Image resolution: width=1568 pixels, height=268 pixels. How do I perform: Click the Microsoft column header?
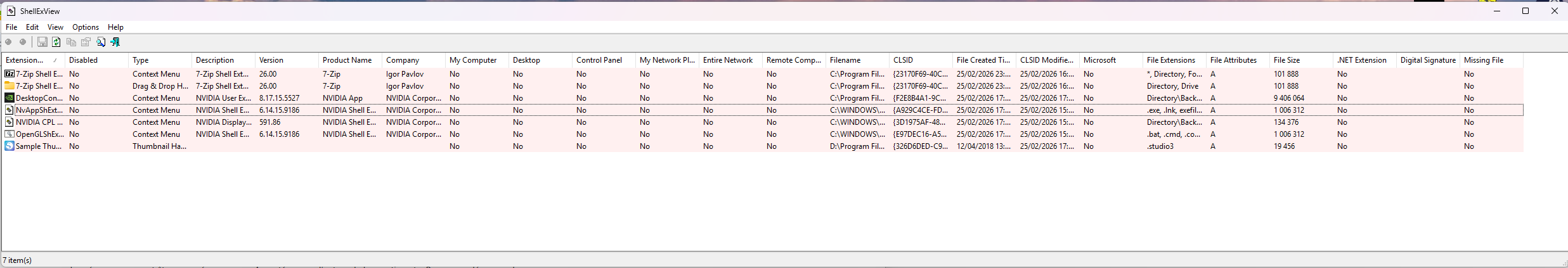(1111, 60)
